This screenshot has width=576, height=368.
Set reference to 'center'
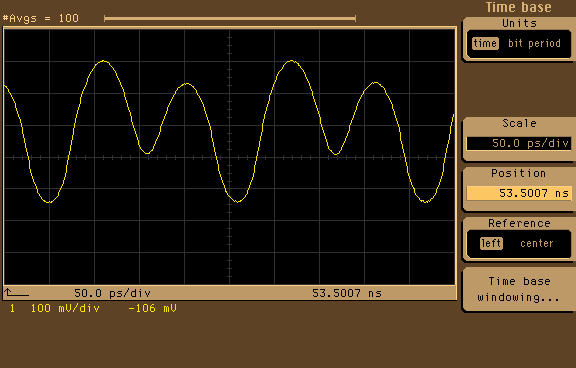click(x=537, y=243)
